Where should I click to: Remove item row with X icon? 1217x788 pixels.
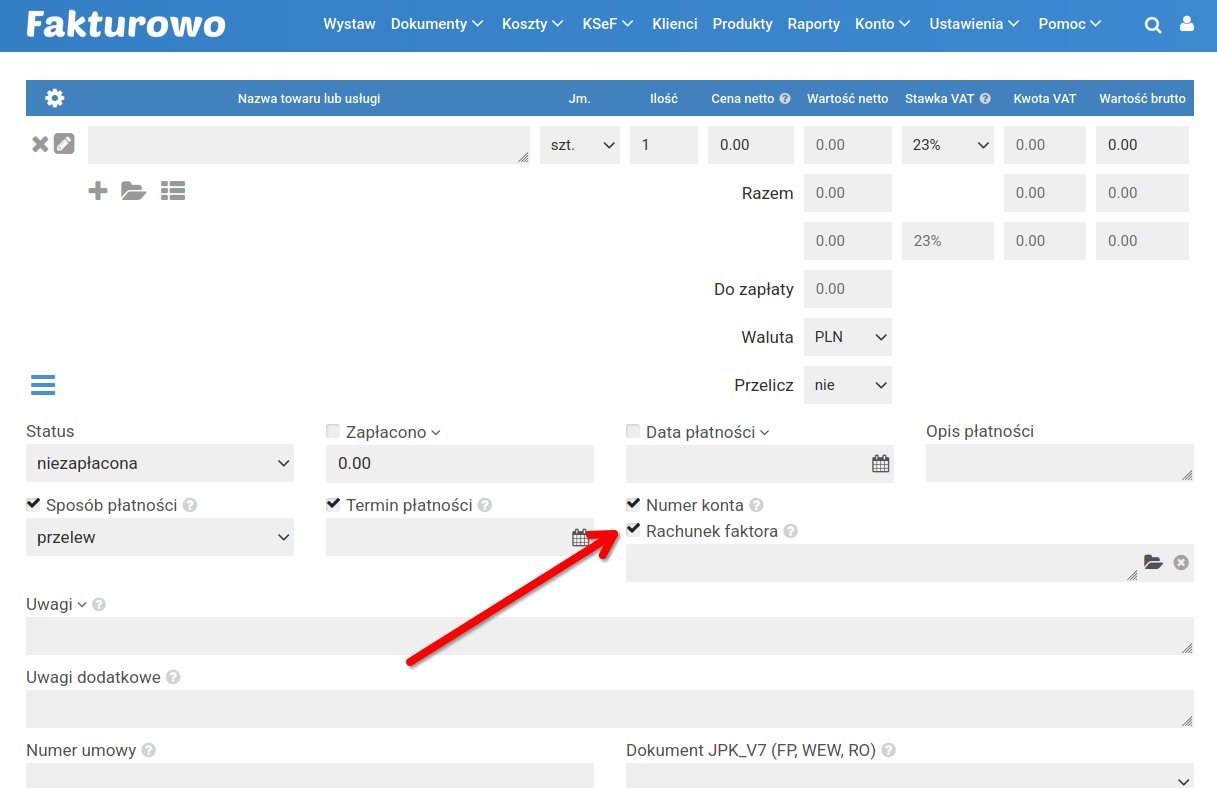tap(40, 144)
